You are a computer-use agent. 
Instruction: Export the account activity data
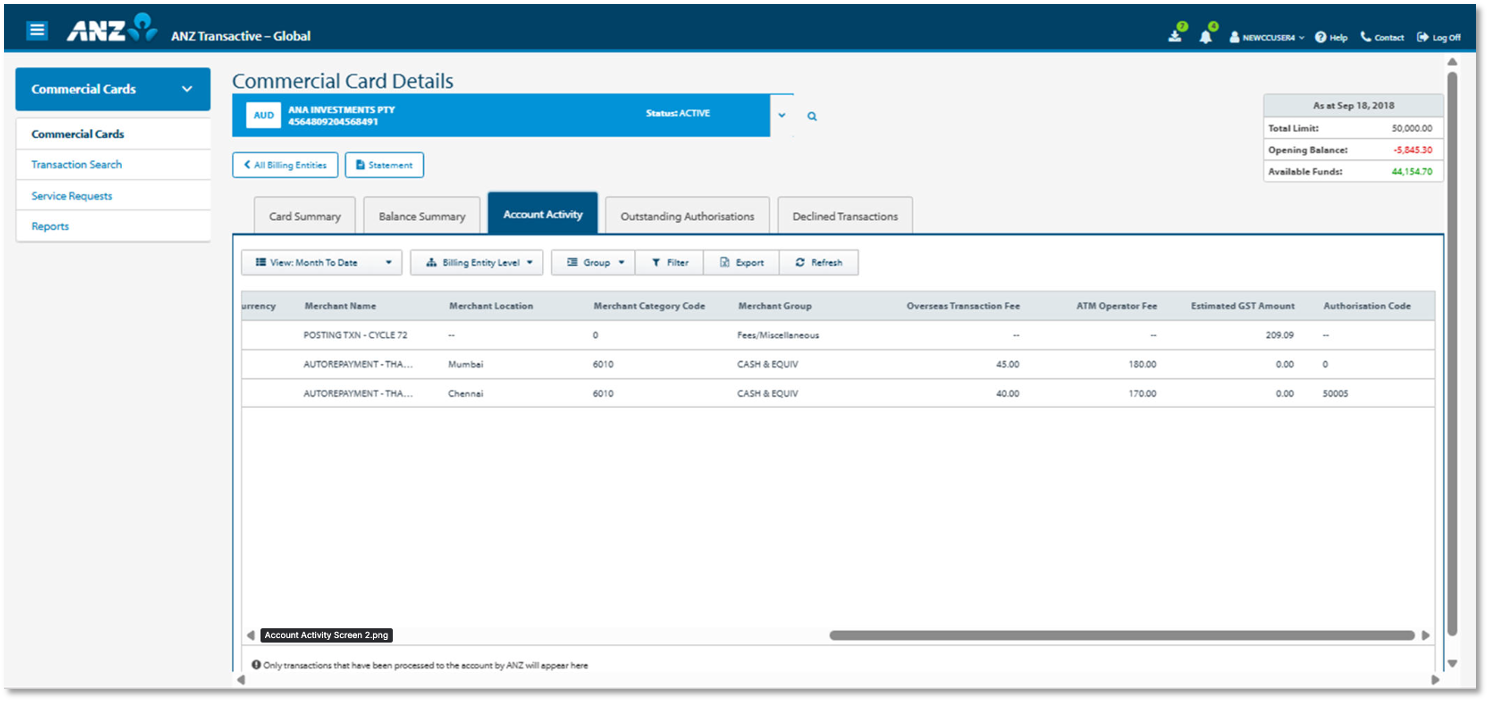tap(740, 262)
